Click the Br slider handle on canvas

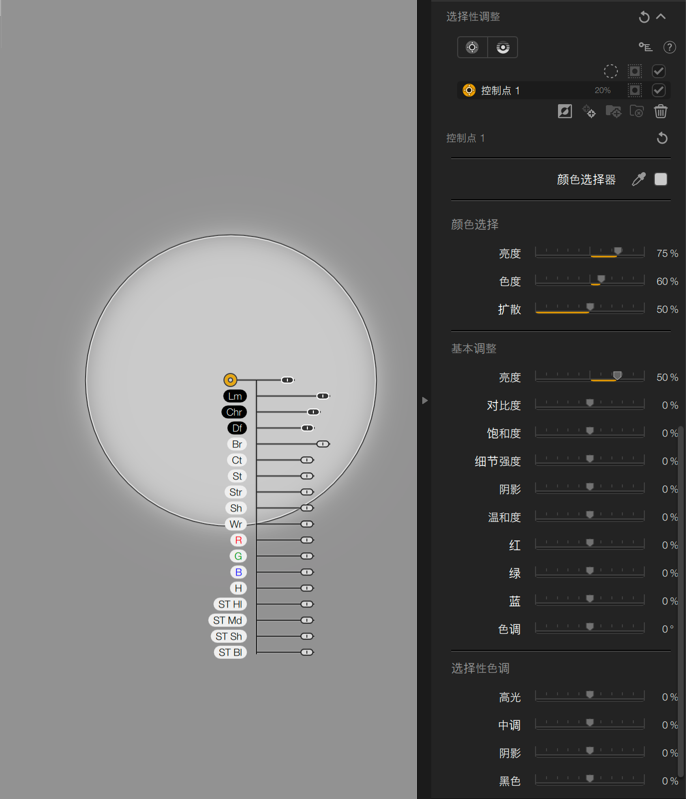[x=323, y=444]
